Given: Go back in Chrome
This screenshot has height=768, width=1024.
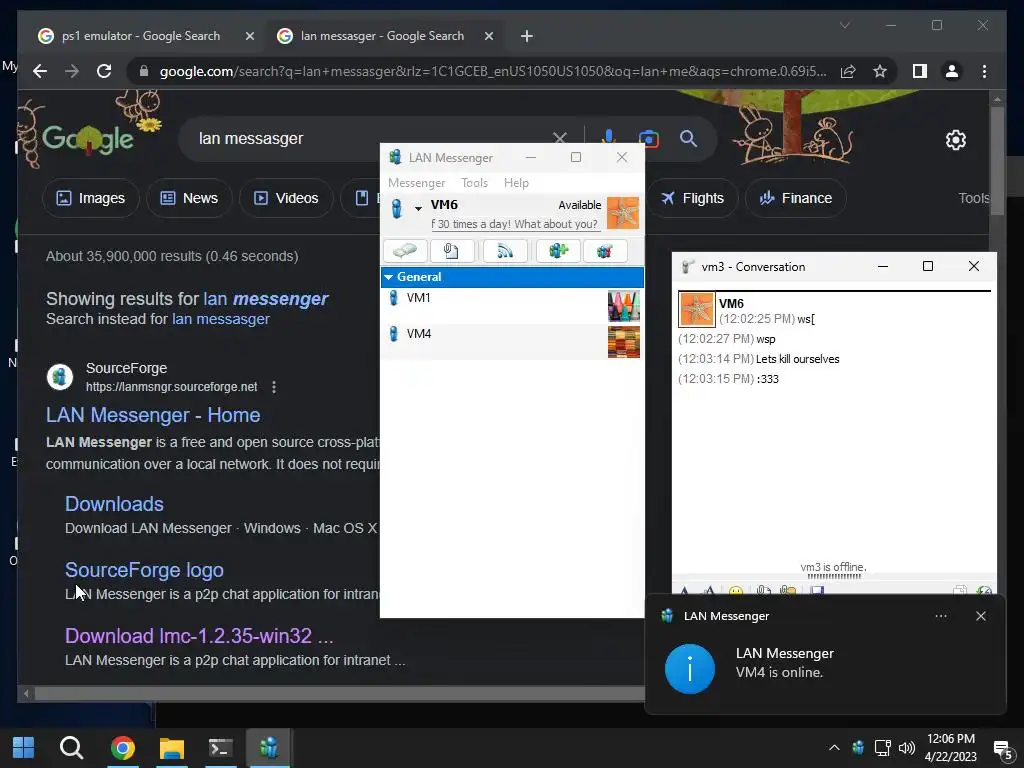Looking at the screenshot, I should [40, 71].
